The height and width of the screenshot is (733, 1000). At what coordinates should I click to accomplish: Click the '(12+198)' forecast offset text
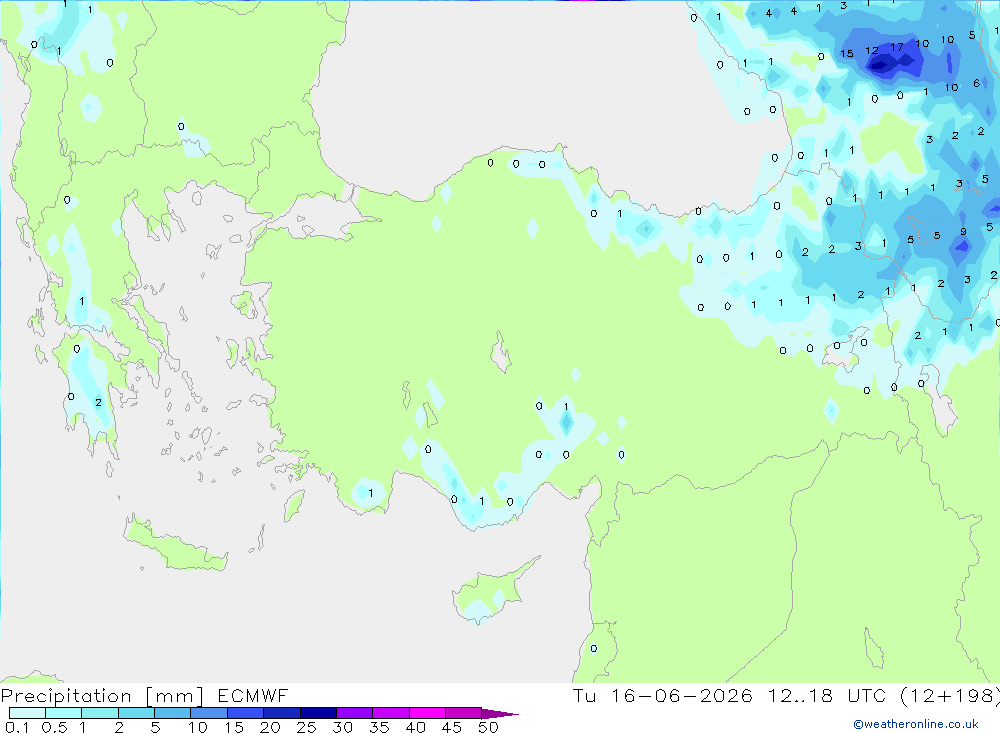point(950,695)
